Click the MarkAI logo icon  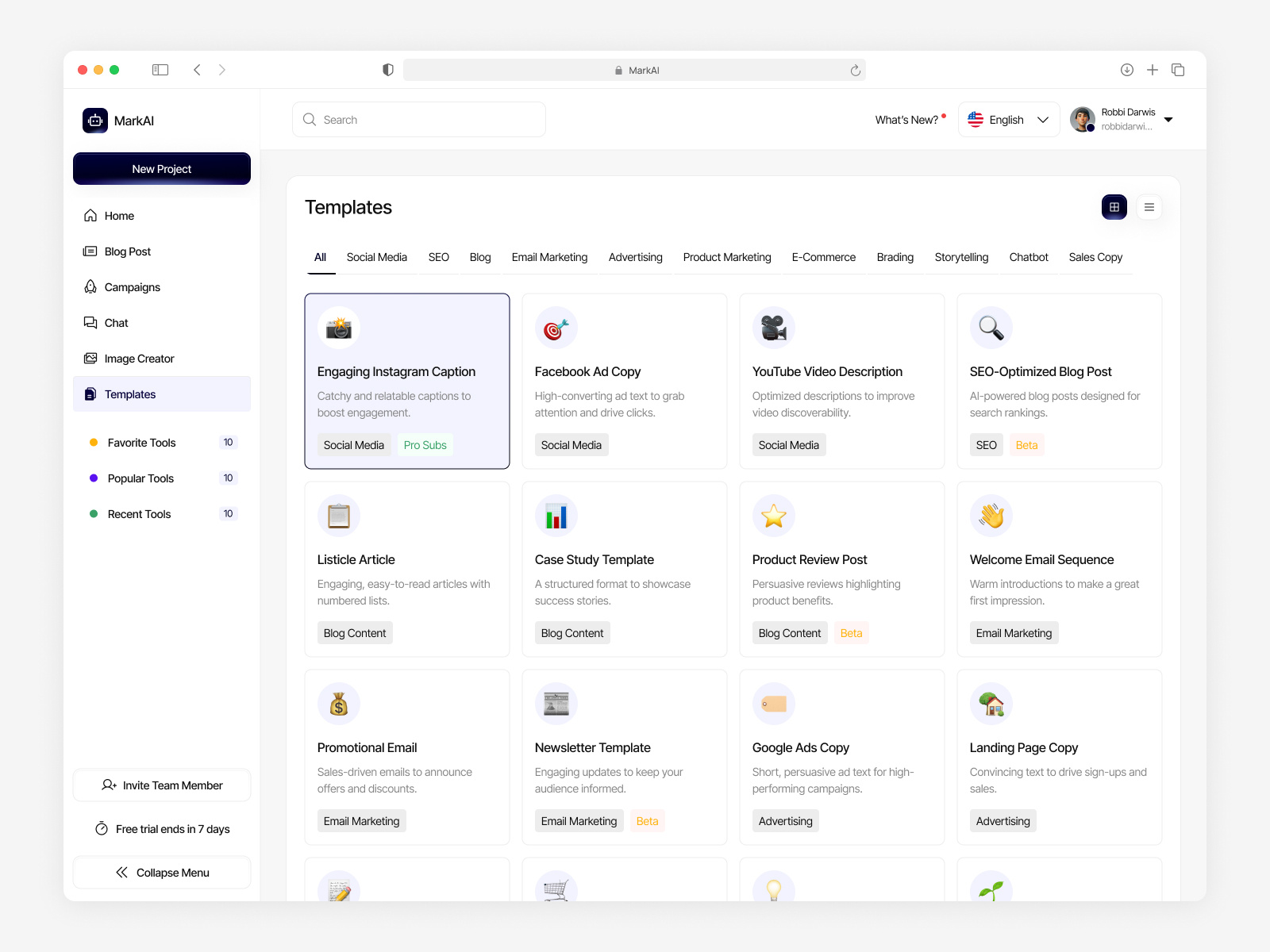pos(94,120)
